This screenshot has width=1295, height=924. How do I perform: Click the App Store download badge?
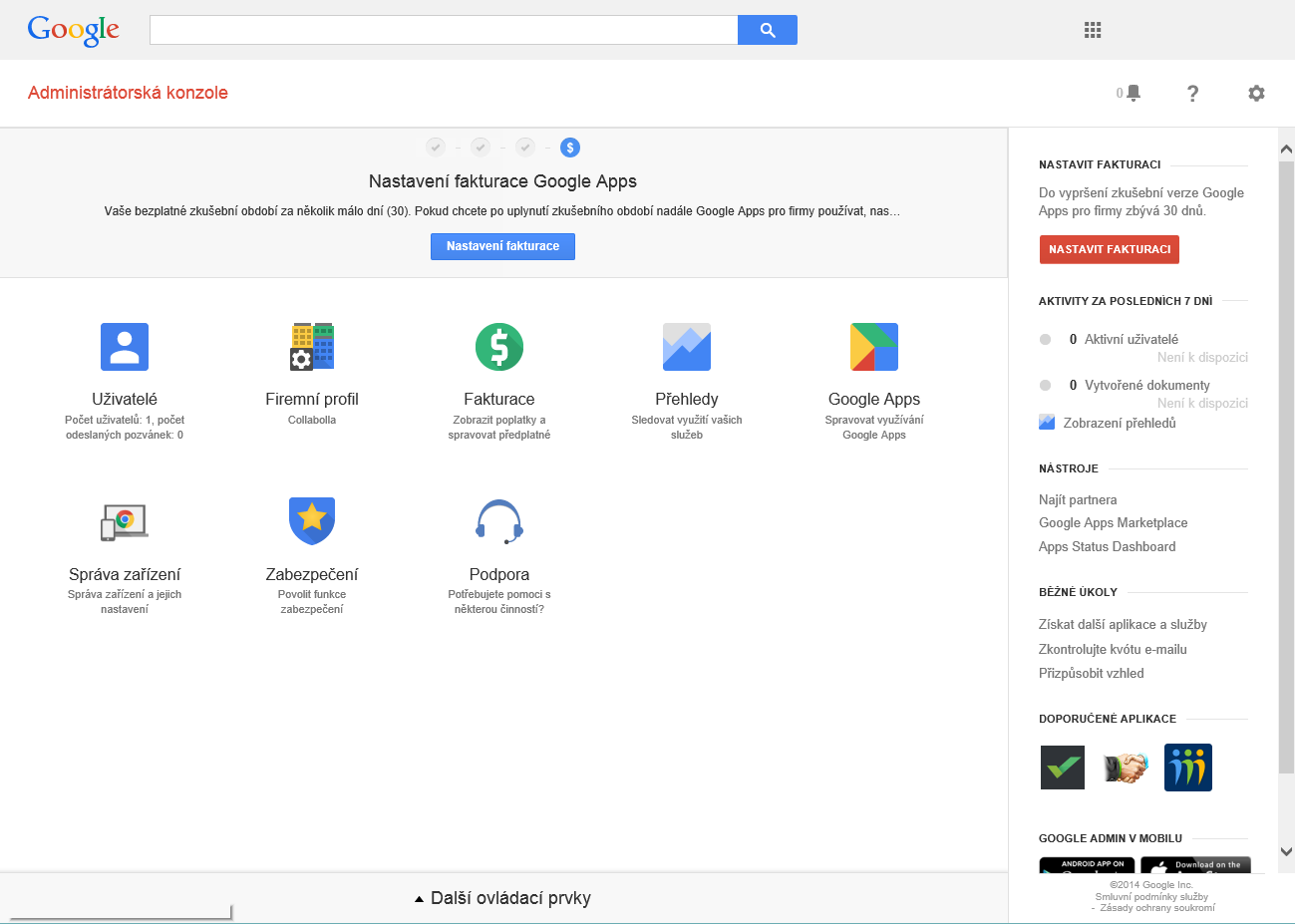pyautogui.click(x=1195, y=865)
